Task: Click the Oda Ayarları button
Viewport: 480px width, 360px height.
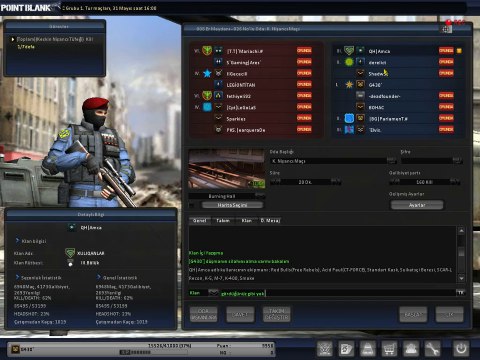Action: (x=203, y=314)
